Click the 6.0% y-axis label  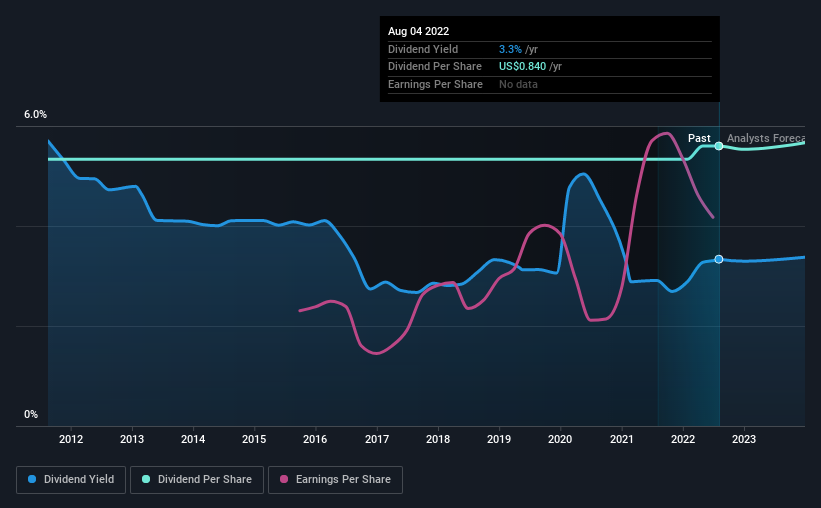click(x=35, y=114)
